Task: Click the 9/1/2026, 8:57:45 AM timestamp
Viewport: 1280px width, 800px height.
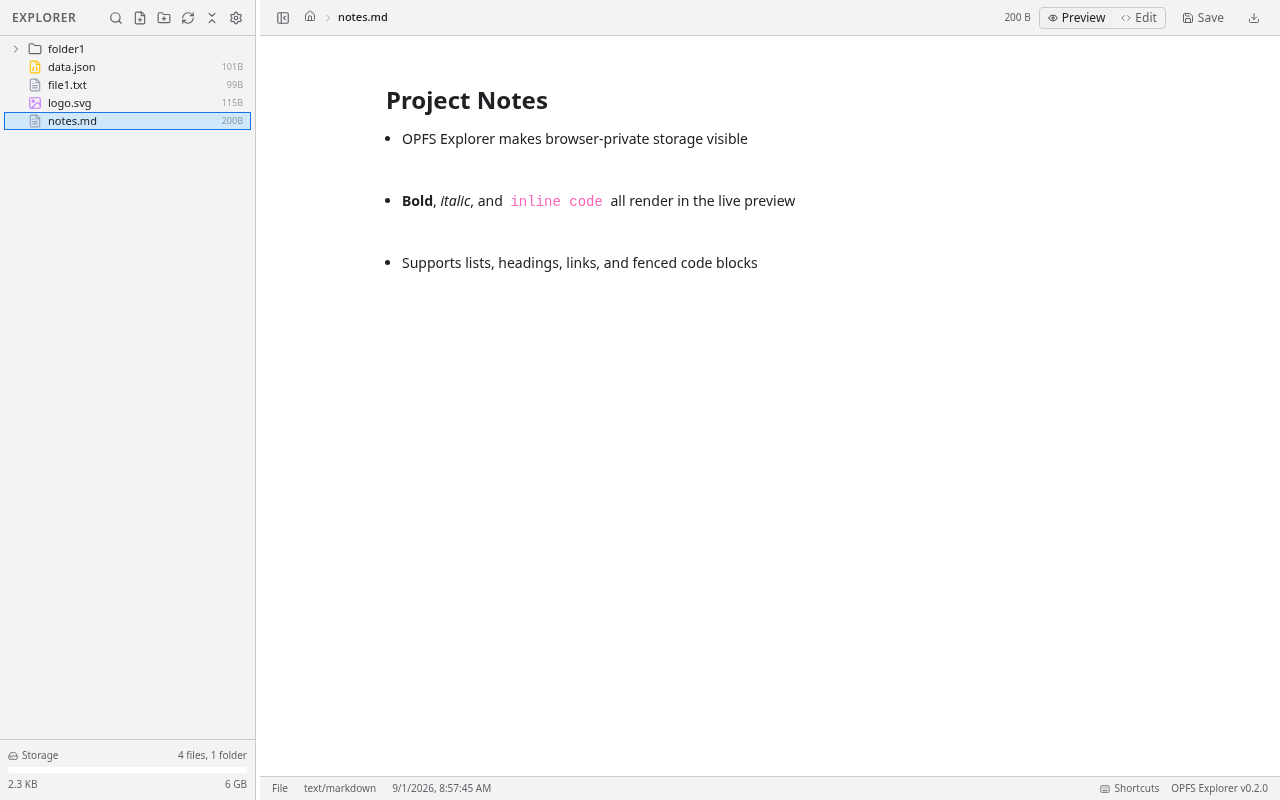Action: click(x=441, y=788)
